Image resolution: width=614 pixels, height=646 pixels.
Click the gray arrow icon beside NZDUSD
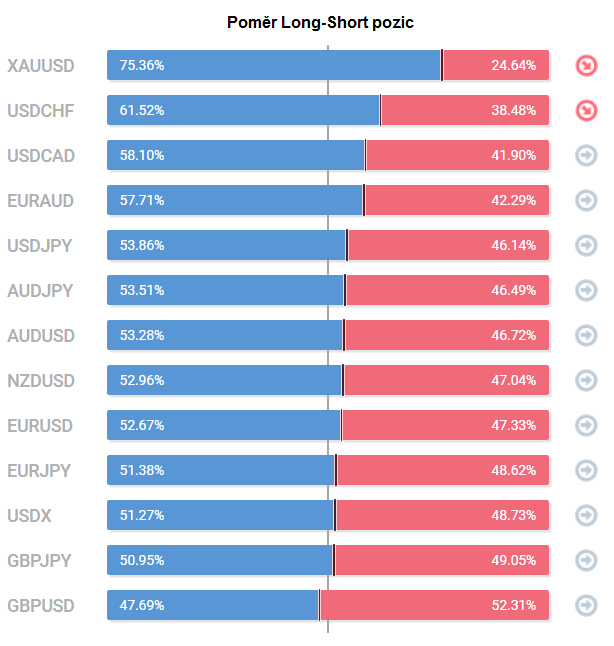click(586, 380)
